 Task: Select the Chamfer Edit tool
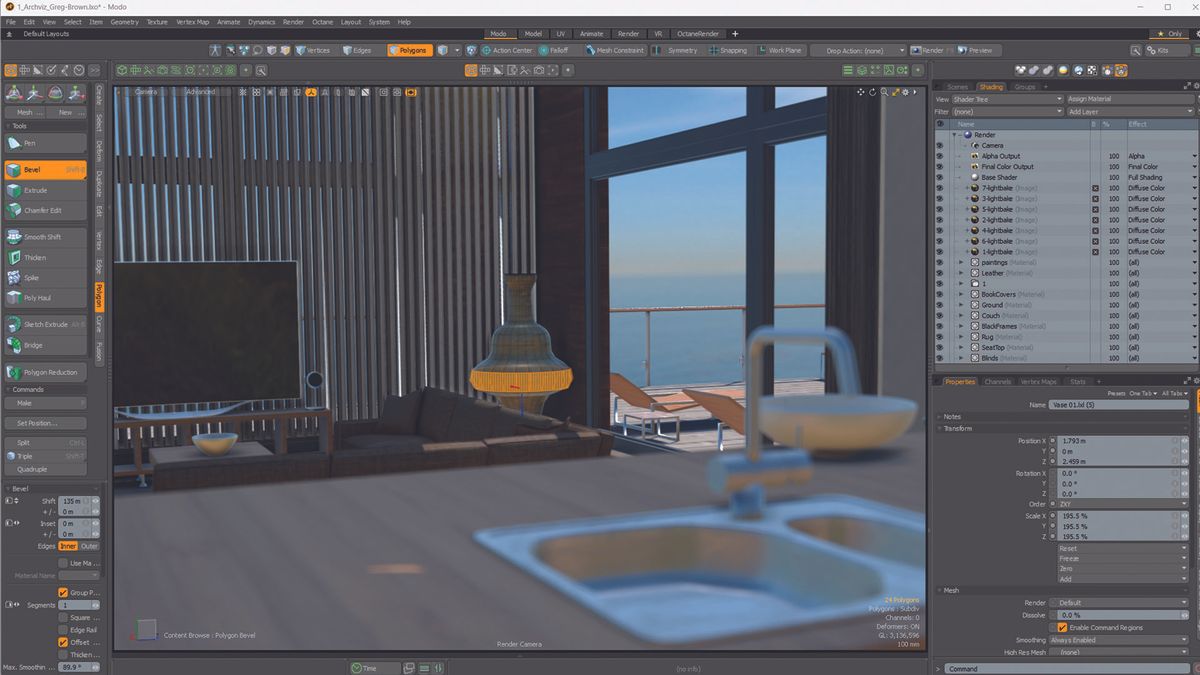tap(45, 212)
